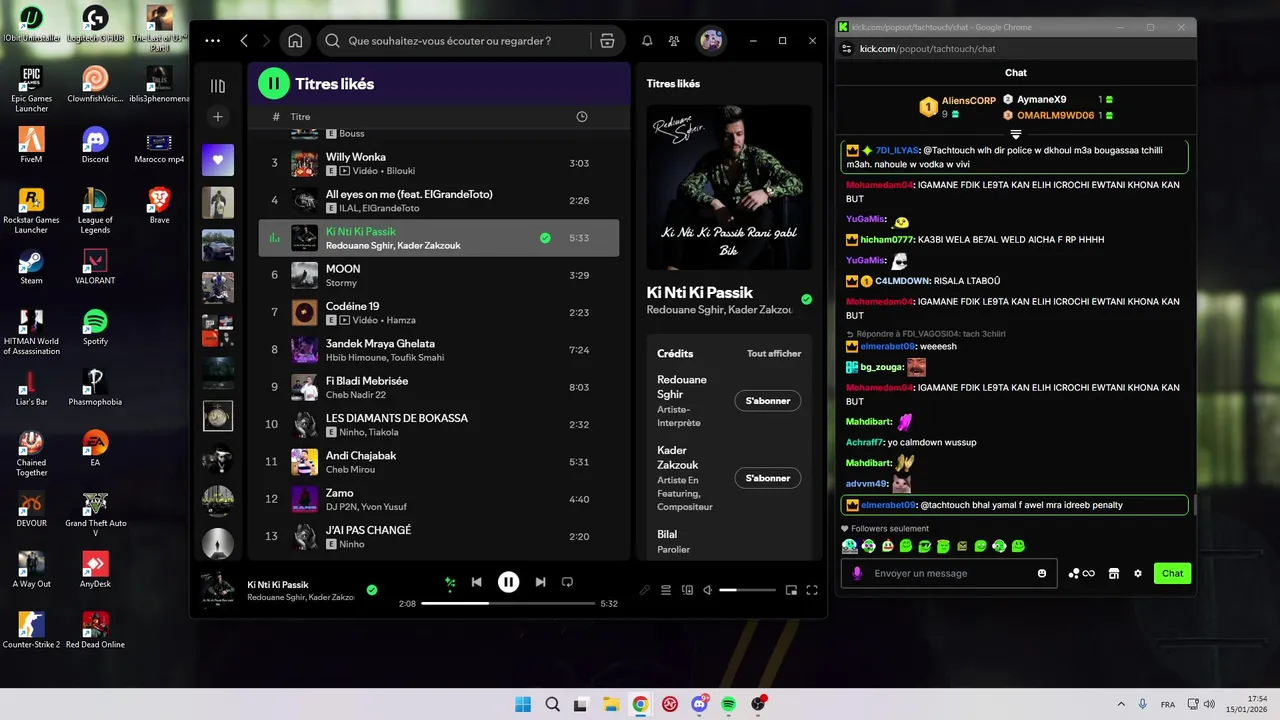Screen dimensions: 1280x720
Task: Open Kick channel points icon
Action: click(x=1081, y=573)
